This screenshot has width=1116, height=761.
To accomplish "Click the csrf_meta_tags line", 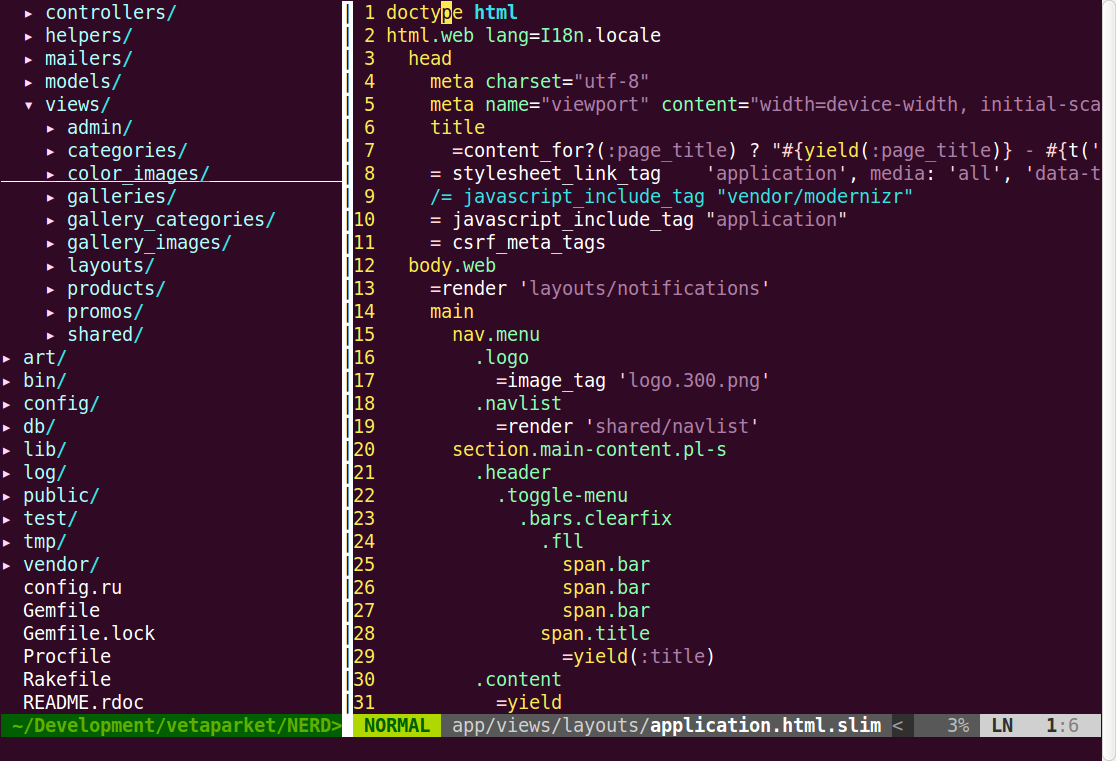I will click(x=517, y=242).
